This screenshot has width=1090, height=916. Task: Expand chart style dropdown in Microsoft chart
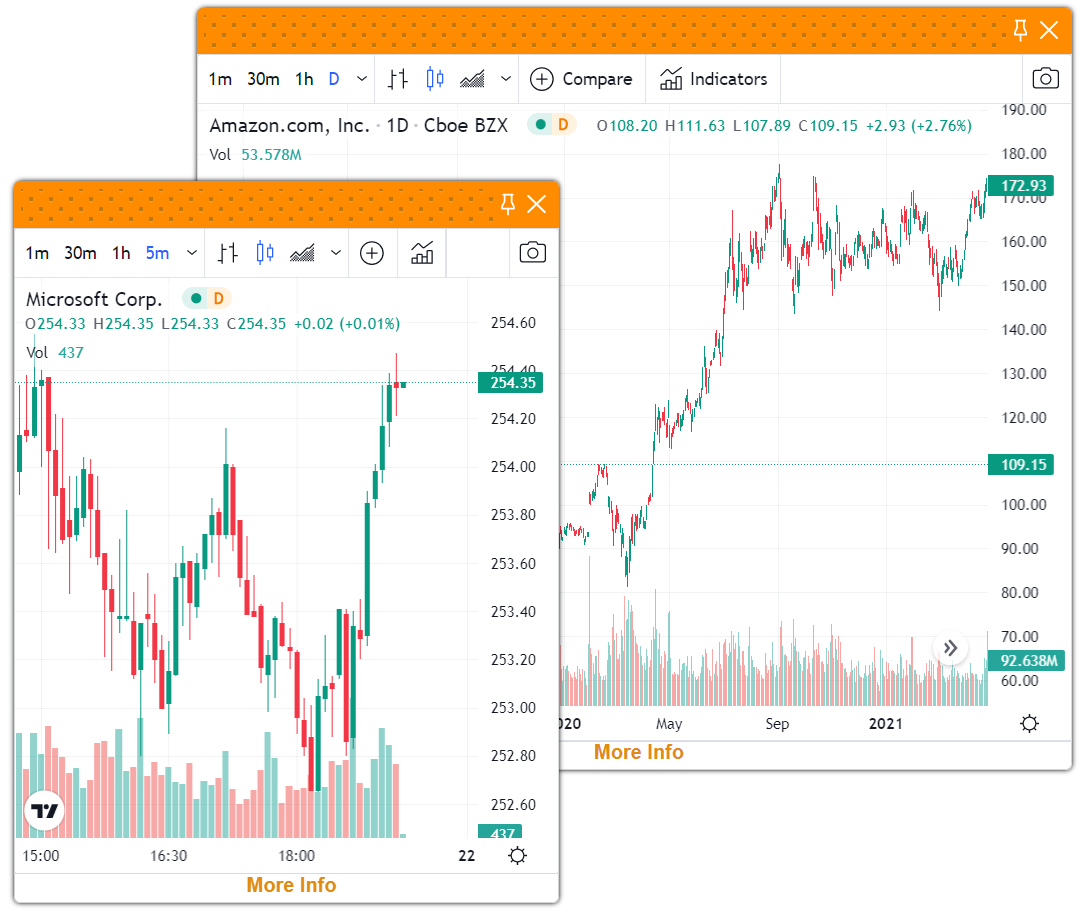(336, 253)
